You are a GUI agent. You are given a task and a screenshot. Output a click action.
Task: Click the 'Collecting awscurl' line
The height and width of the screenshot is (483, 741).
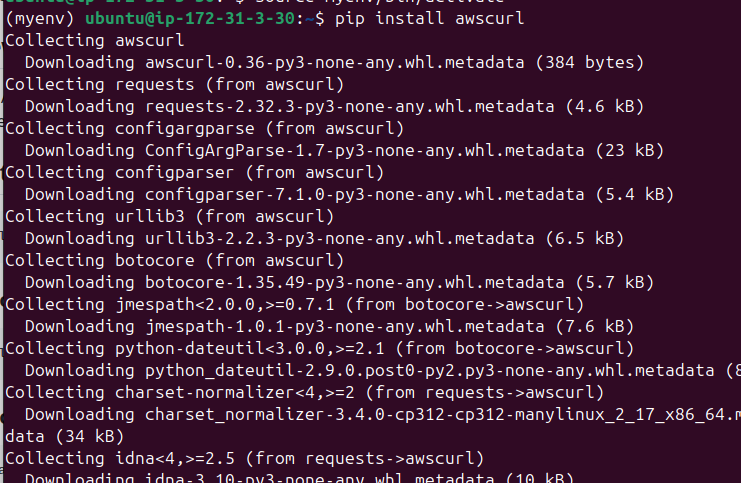pyautogui.click(x=95, y=40)
